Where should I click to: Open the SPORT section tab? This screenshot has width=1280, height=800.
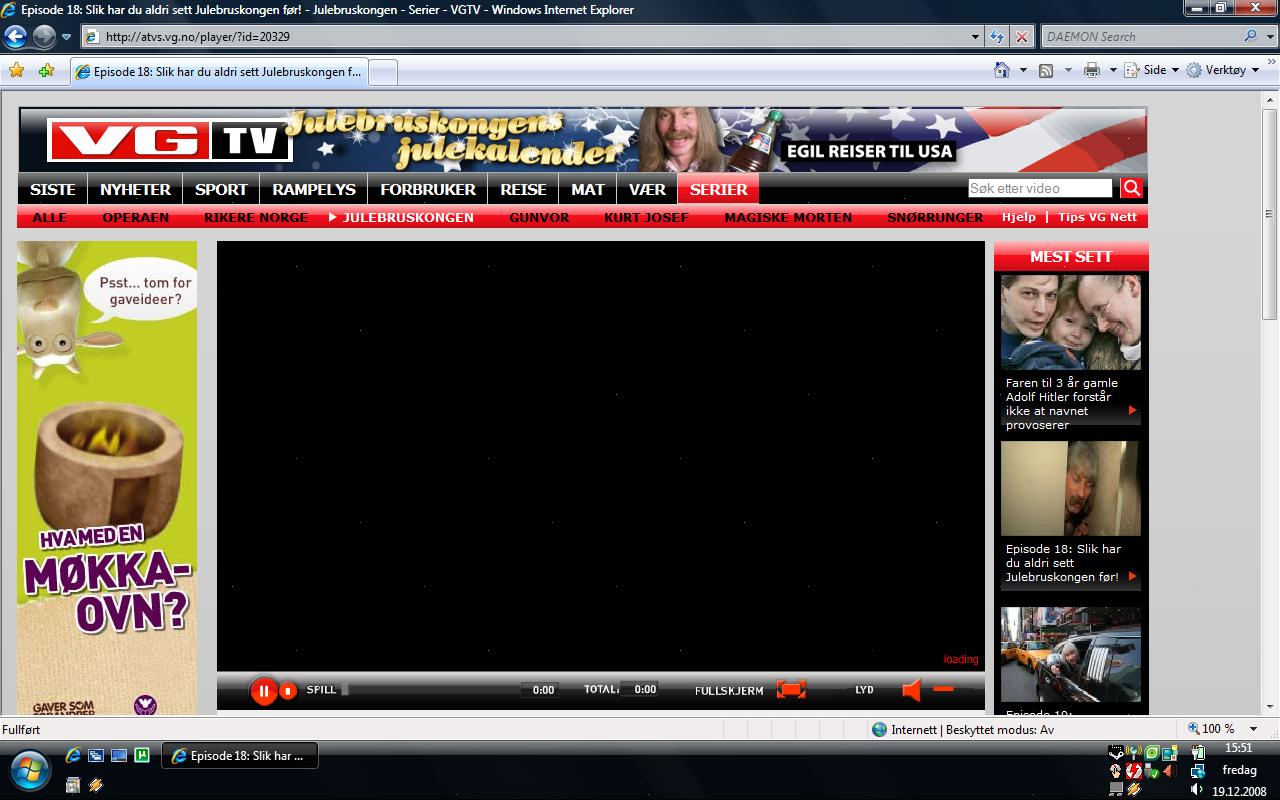click(221, 189)
